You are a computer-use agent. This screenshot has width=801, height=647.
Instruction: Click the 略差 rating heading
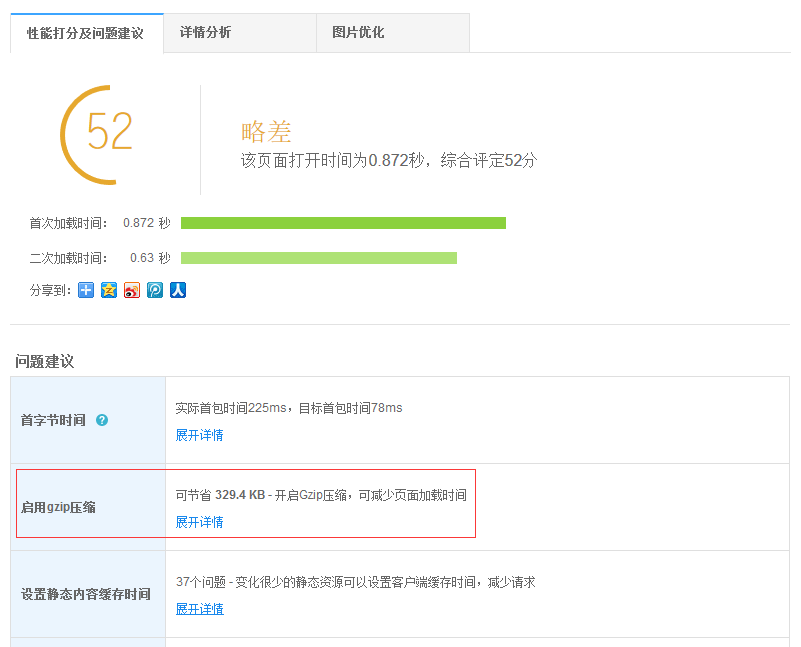point(266,132)
